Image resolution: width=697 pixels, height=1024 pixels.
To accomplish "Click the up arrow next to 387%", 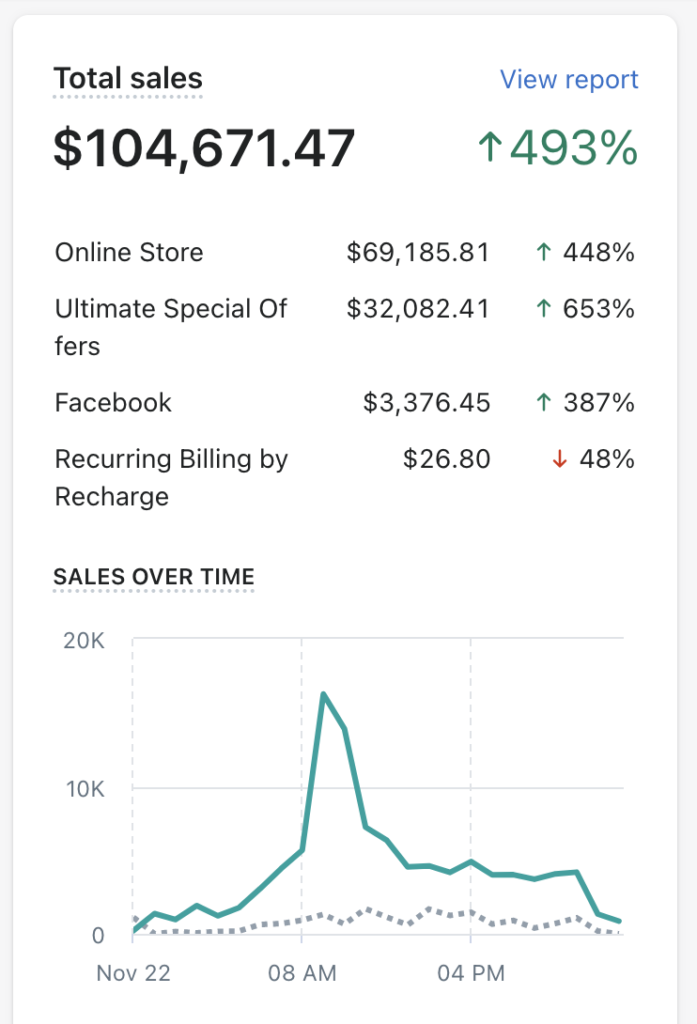I will point(543,402).
